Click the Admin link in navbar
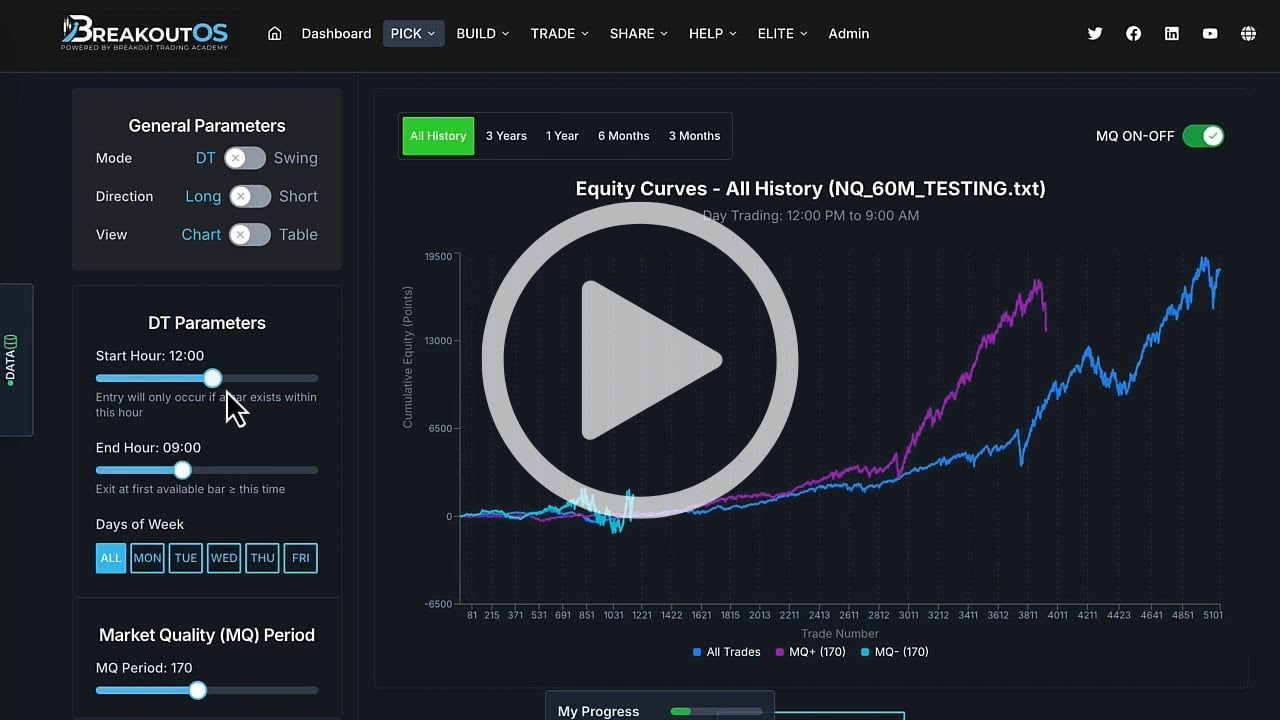This screenshot has width=1280, height=720. point(848,34)
